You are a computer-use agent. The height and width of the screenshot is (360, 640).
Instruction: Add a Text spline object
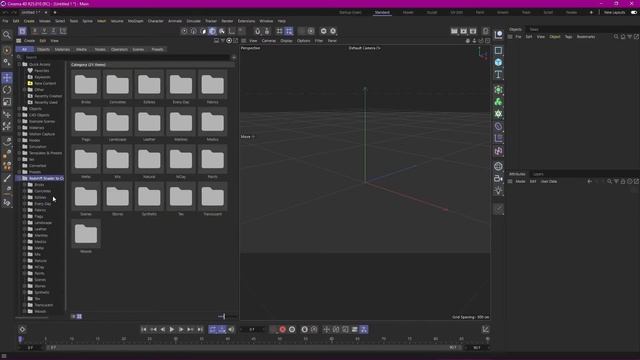[x=498, y=75]
